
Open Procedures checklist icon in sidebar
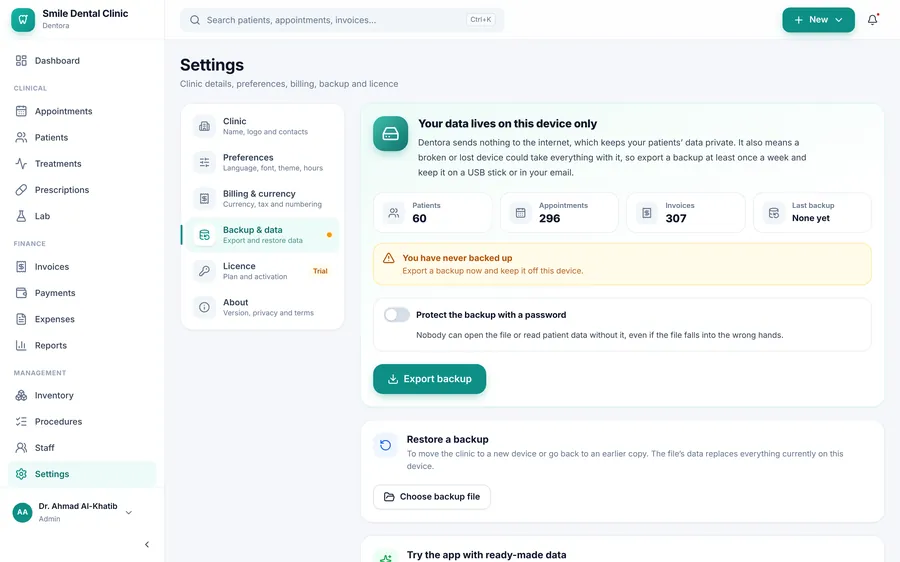[x=21, y=422]
